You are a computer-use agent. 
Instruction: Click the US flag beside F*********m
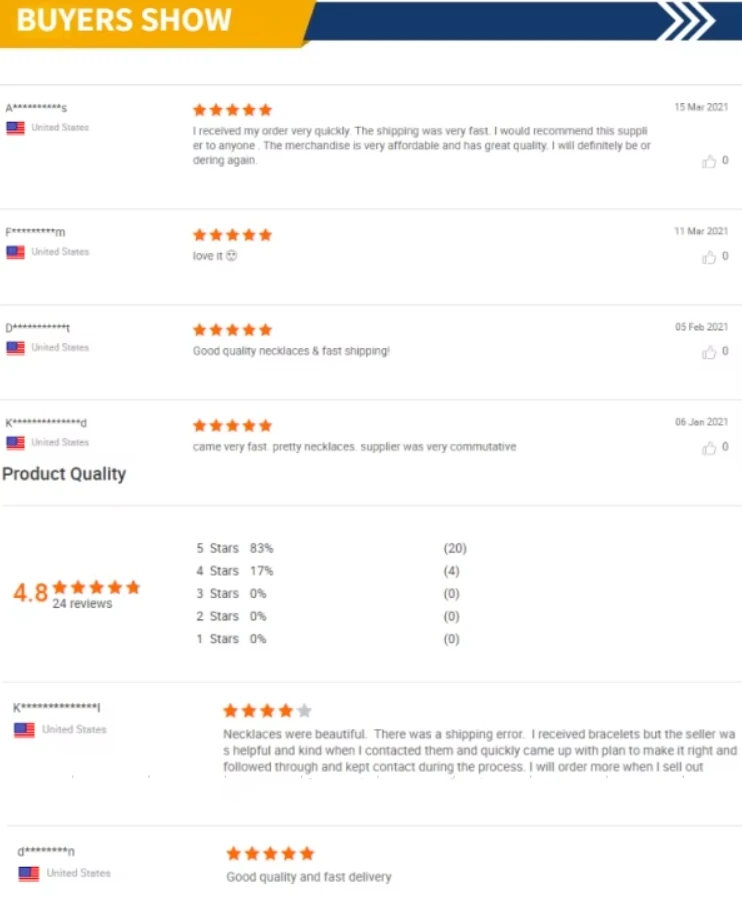tap(15, 252)
